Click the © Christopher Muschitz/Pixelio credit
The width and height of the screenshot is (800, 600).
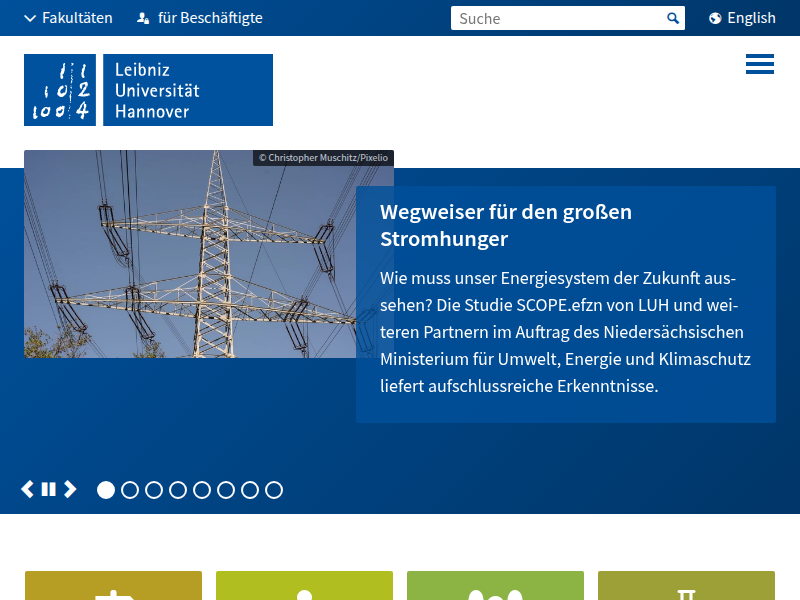pyautogui.click(x=323, y=158)
